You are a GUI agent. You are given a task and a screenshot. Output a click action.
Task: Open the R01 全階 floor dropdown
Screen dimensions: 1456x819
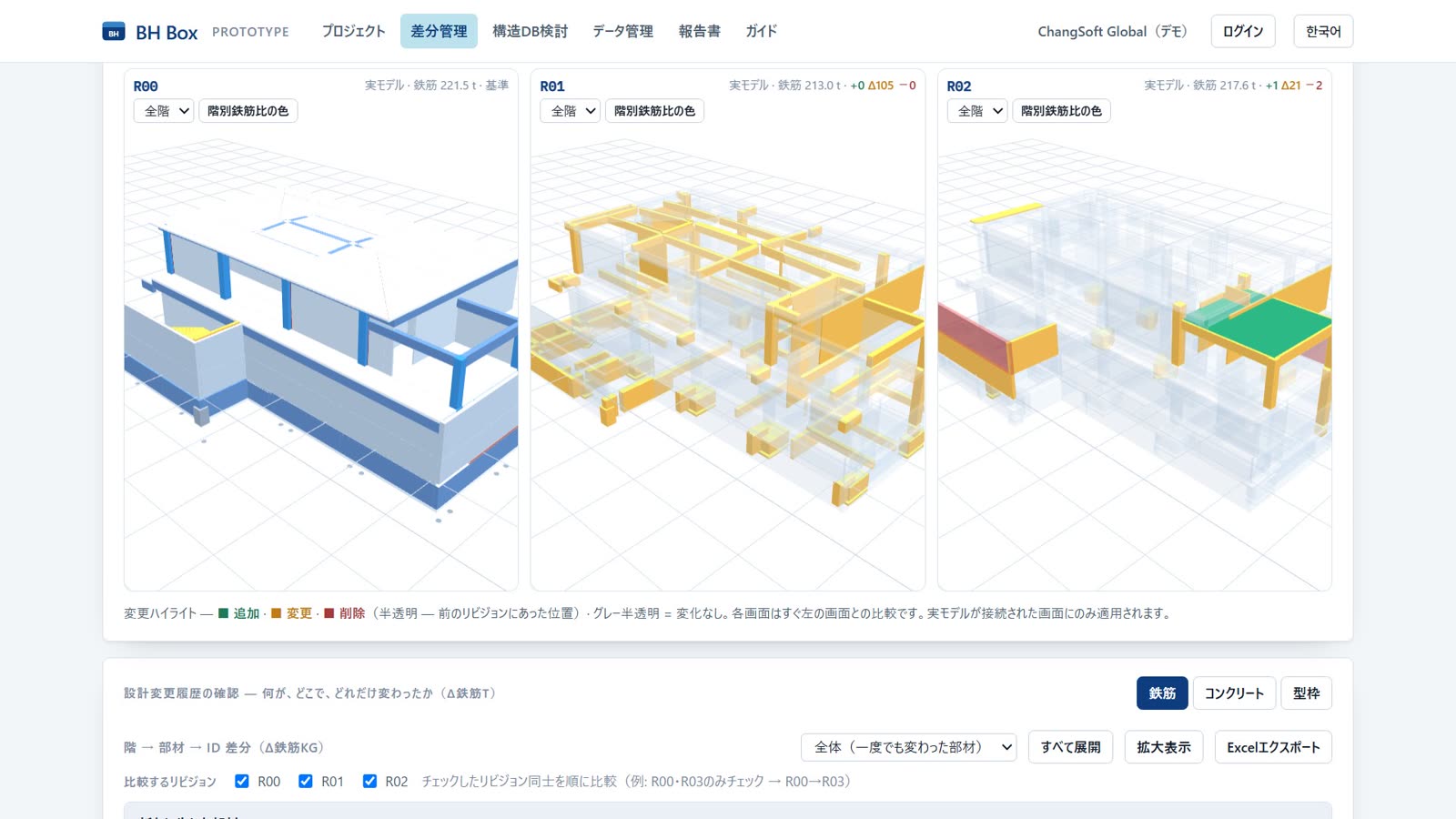(x=571, y=111)
